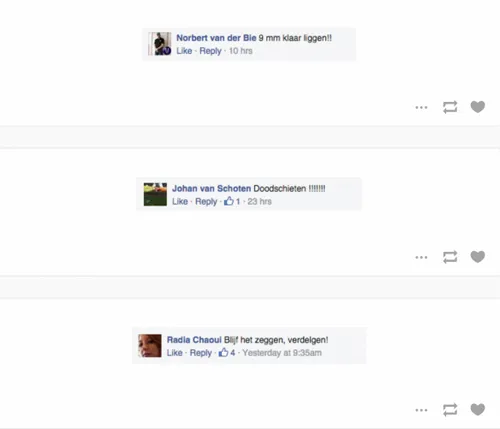500x429 pixels.
Task: Click Radia Chaoui's avatar thumbnail
Action: click(x=150, y=346)
